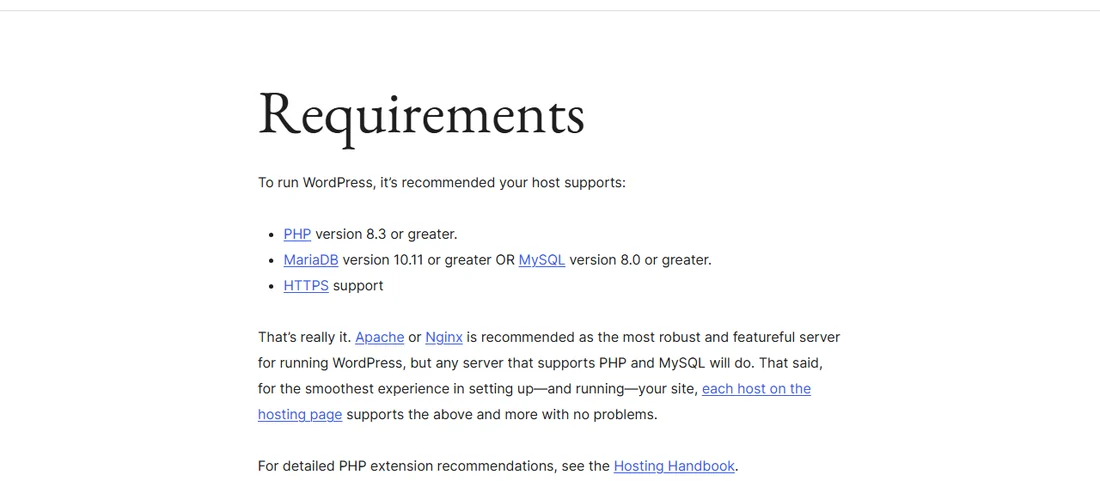The height and width of the screenshot is (481, 1100).
Task: Click 'version 8.3 or greater' text
Action: pyautogui.click(x=386, y=234)
